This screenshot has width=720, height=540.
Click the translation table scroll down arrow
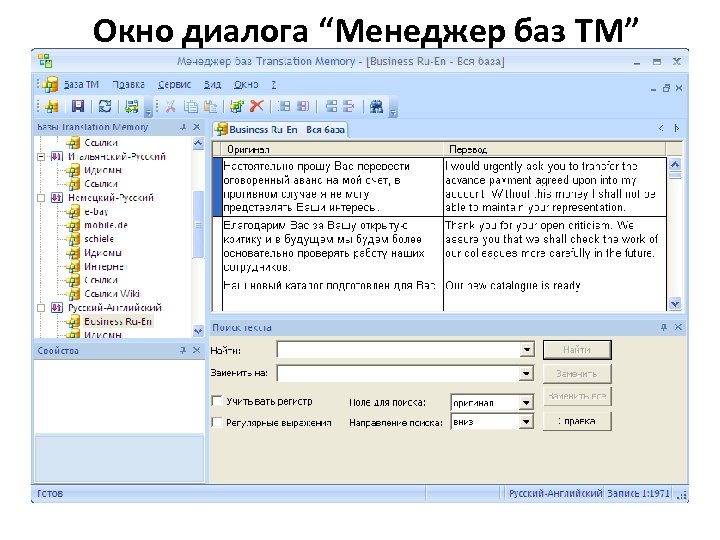pyautogui.click(x=675, y=304)
